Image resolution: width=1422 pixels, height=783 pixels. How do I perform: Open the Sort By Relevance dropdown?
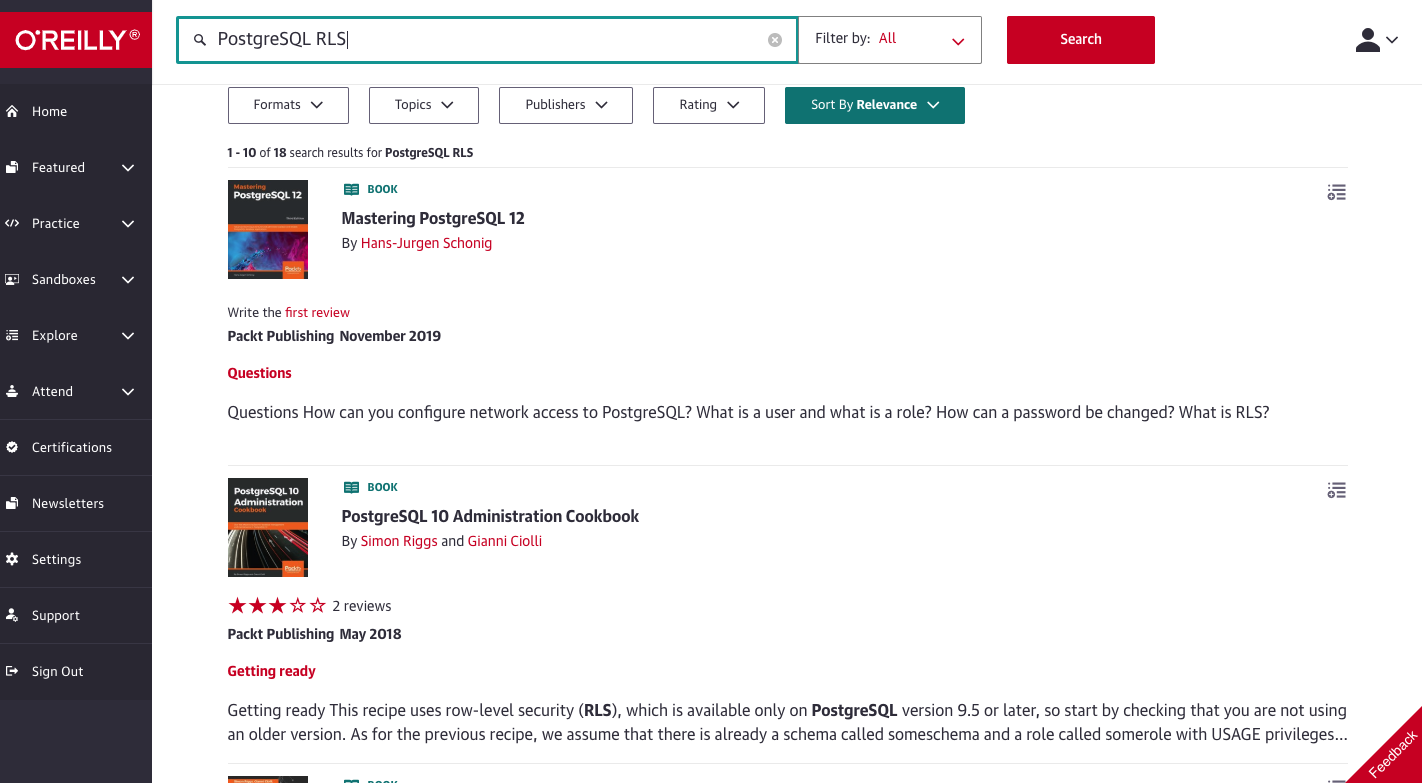tap(875, 105)
